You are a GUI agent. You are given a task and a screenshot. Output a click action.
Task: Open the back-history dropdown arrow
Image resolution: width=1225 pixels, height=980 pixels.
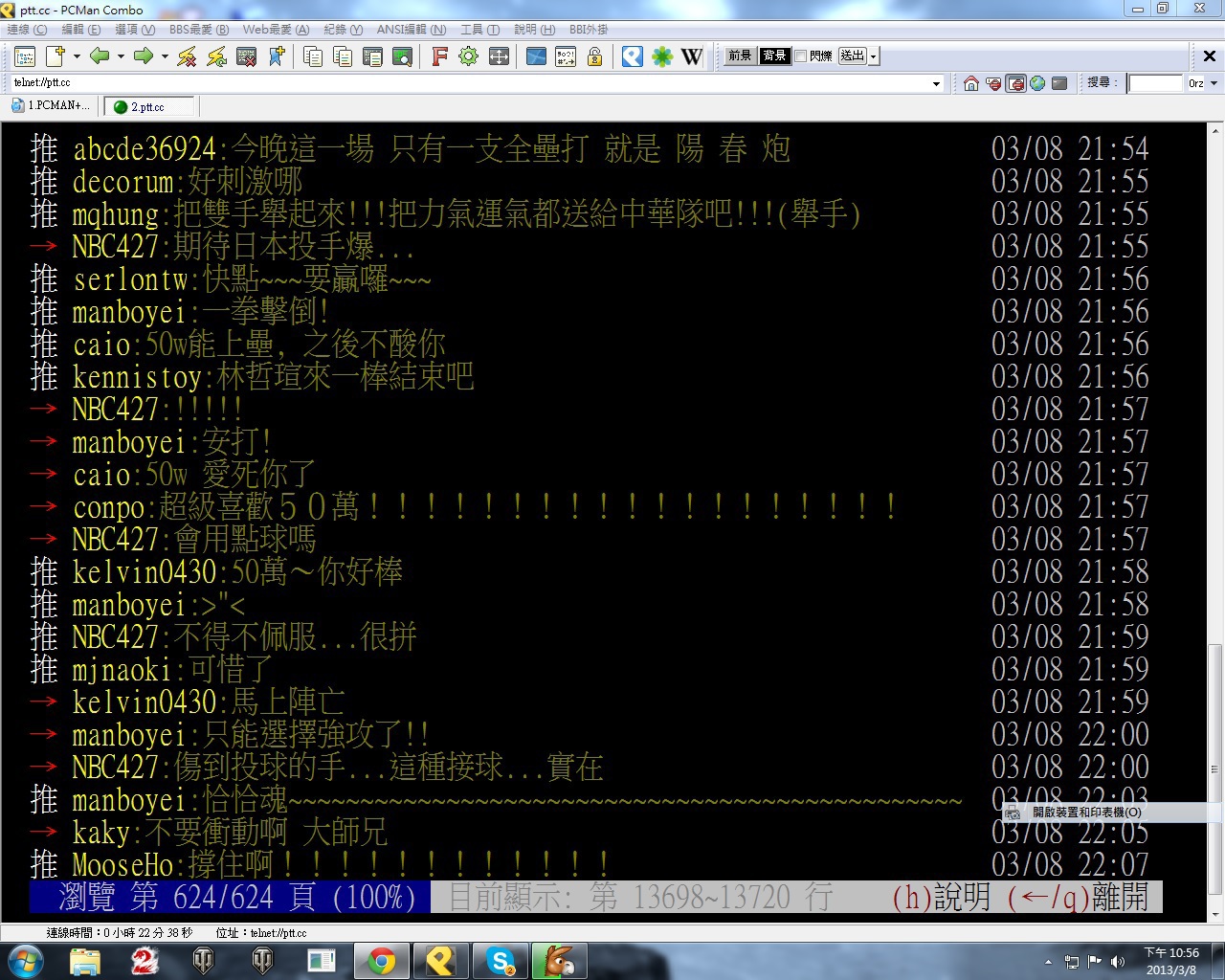coord(121,56)
